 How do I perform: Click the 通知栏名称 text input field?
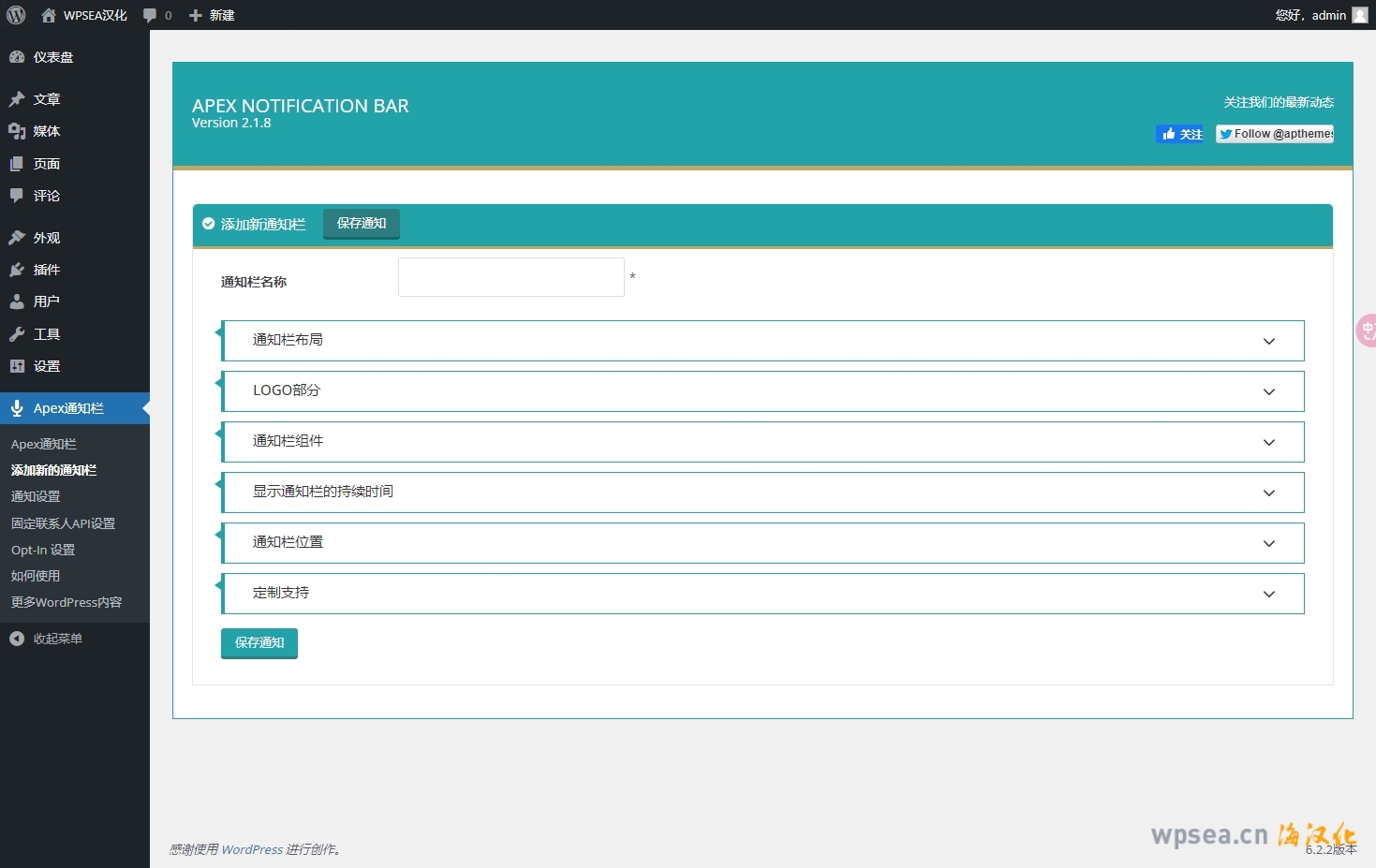pyautogui.click(x=510, y=277)
